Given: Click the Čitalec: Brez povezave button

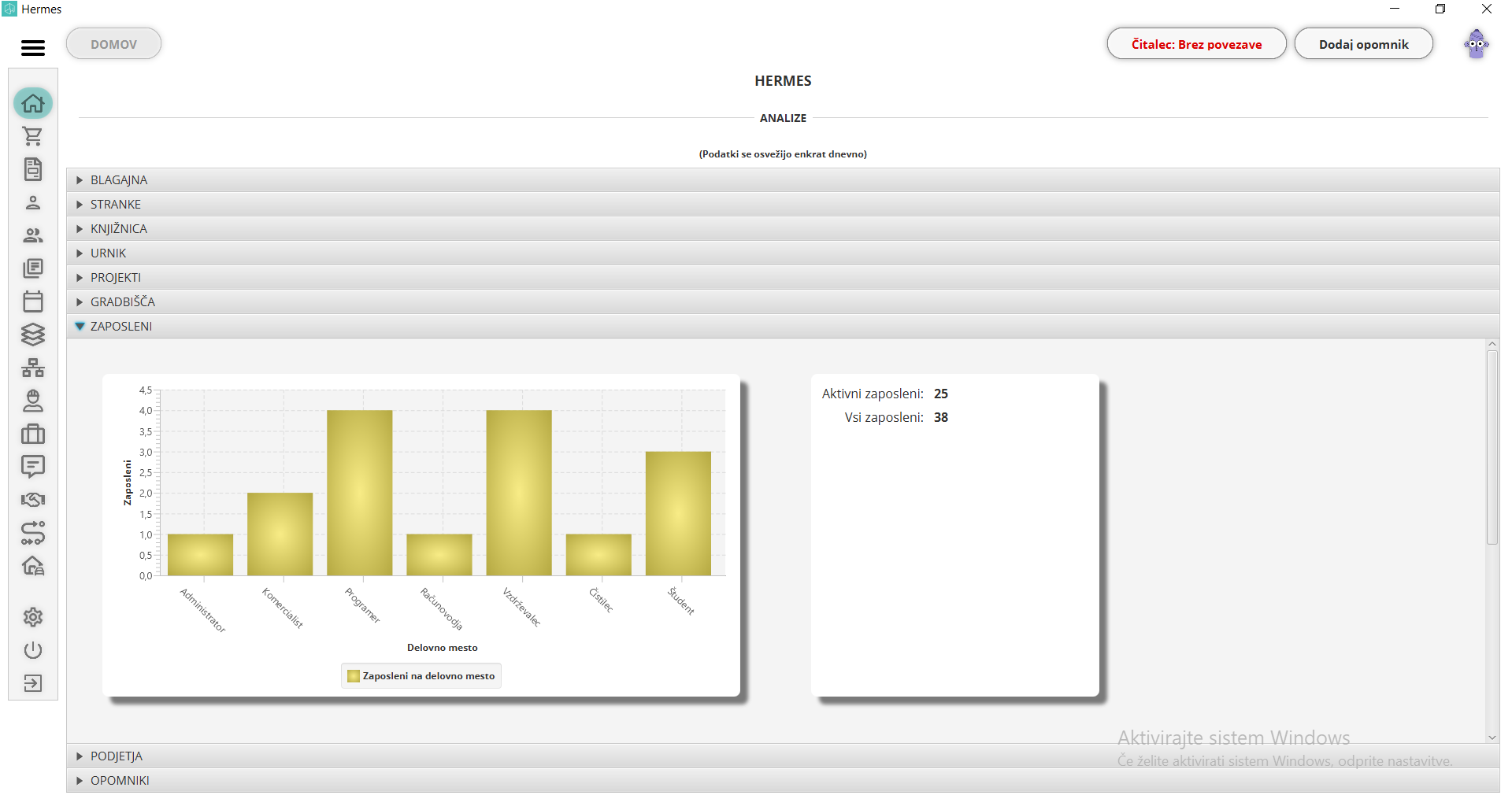Looking at the screenshot, I should coord(1196,44).
